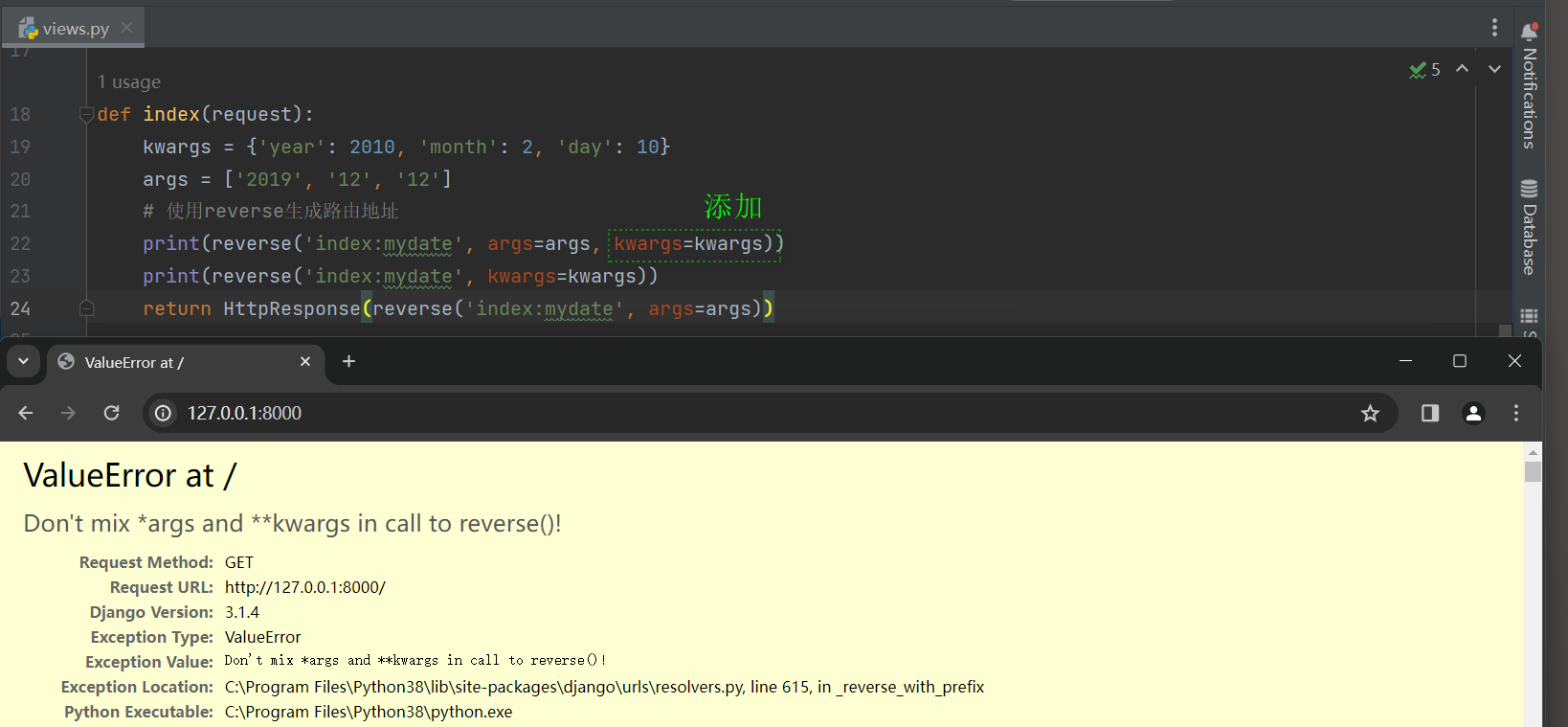Click the Django Version value 3.1.4
This screenshot has height=727, width=1568.
(x=242, y=612)
